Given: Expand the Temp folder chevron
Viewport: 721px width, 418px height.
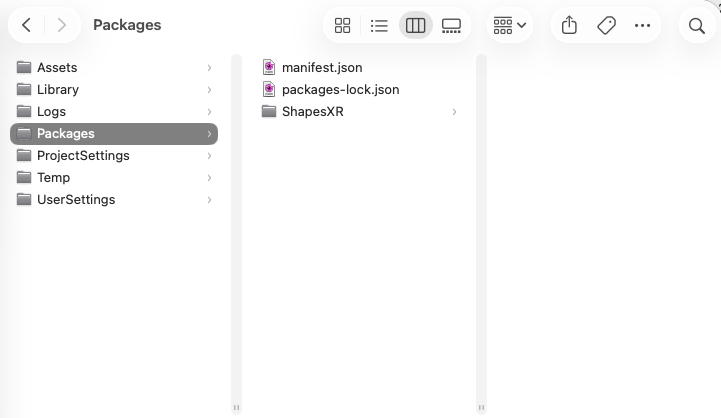Looking at the screenshot, I should 209,178.
